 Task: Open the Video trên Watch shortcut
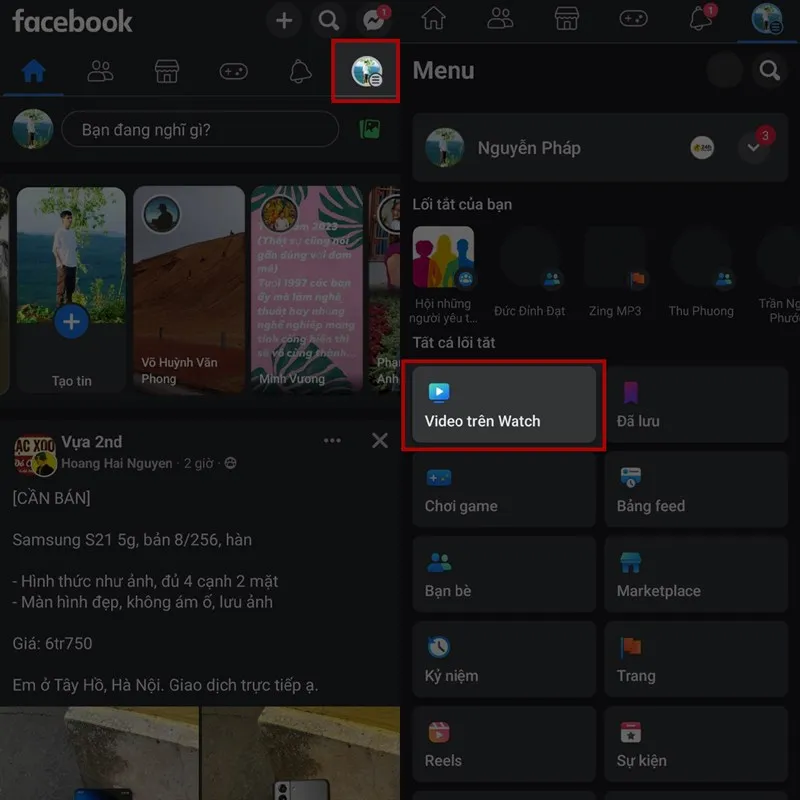[x=503, y=404]
